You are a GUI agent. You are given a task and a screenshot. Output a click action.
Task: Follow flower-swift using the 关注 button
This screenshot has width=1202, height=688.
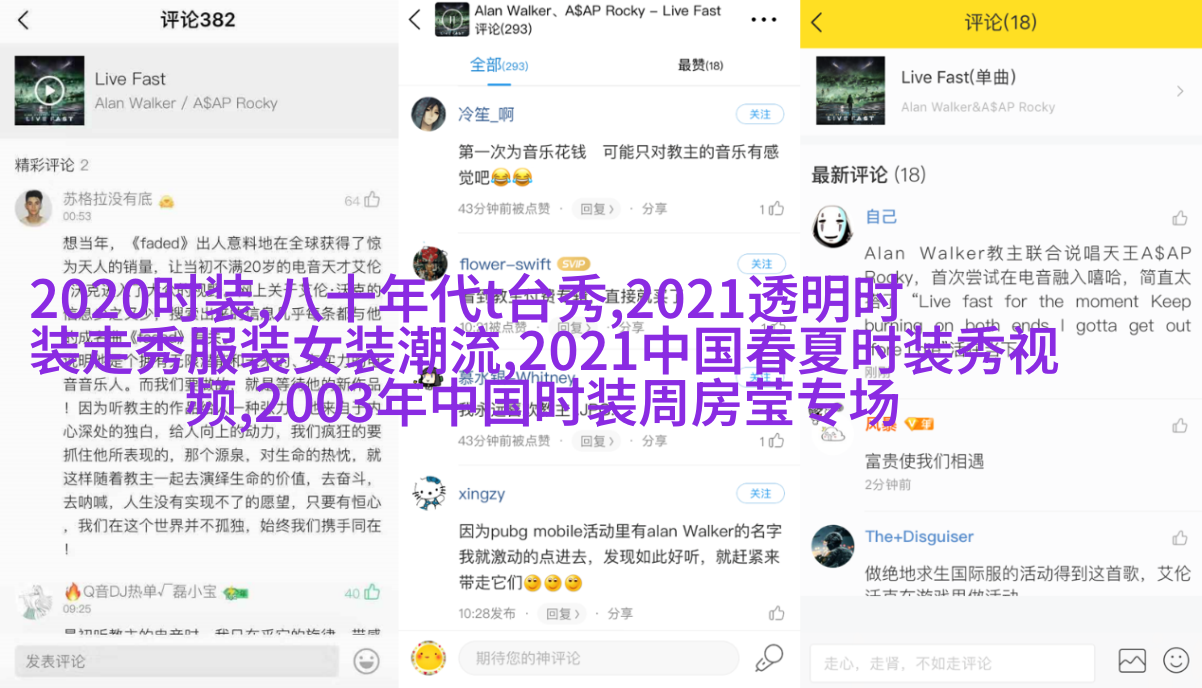[x=760, y=264]
